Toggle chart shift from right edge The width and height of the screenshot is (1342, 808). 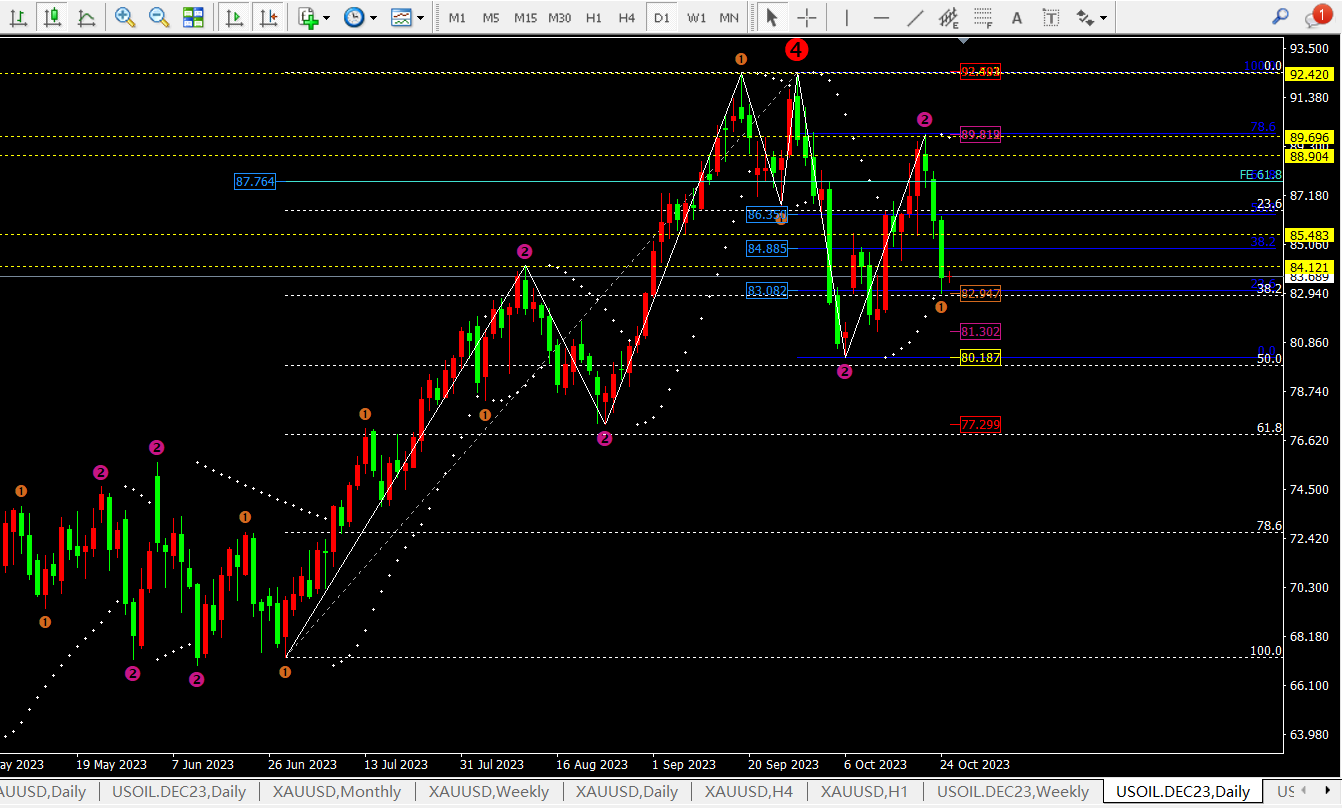267,17
